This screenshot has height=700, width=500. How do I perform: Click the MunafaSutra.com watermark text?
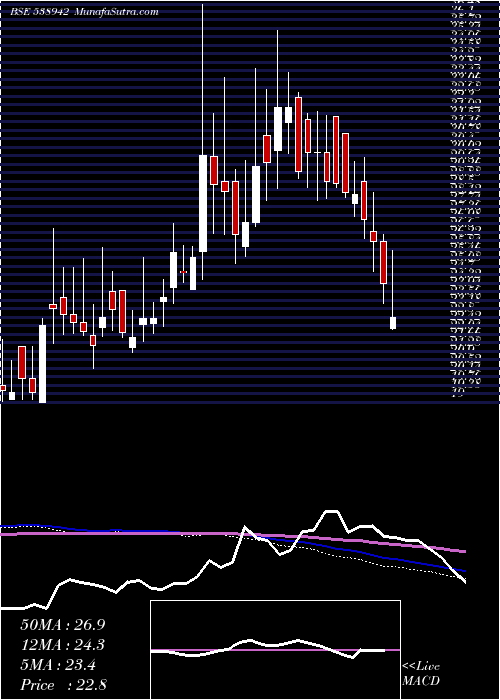(115, 12)
